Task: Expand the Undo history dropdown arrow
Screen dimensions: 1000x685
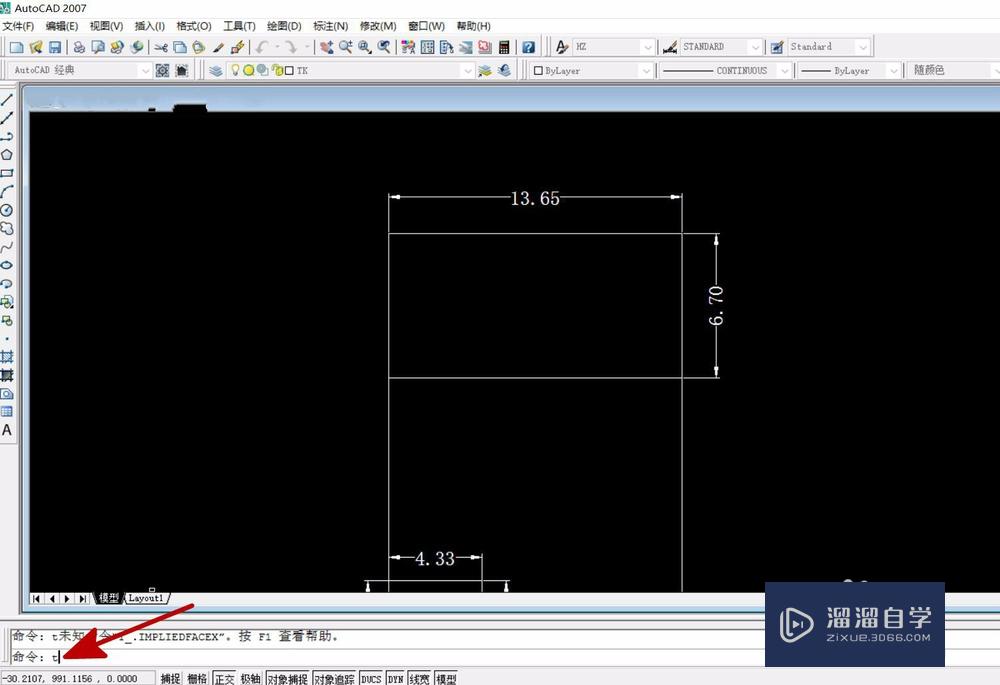Action: click(277, 47)
